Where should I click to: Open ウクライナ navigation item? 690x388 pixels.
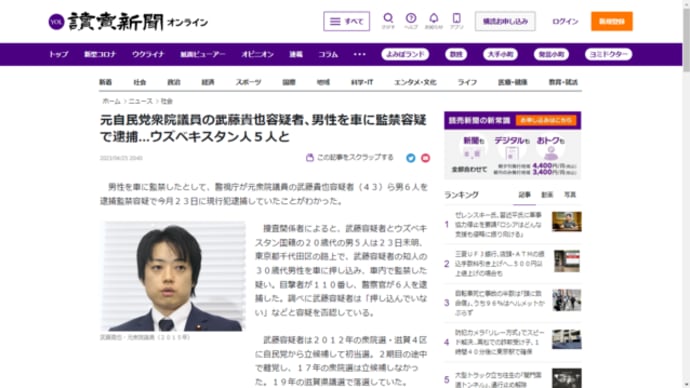tap(148, 54)
